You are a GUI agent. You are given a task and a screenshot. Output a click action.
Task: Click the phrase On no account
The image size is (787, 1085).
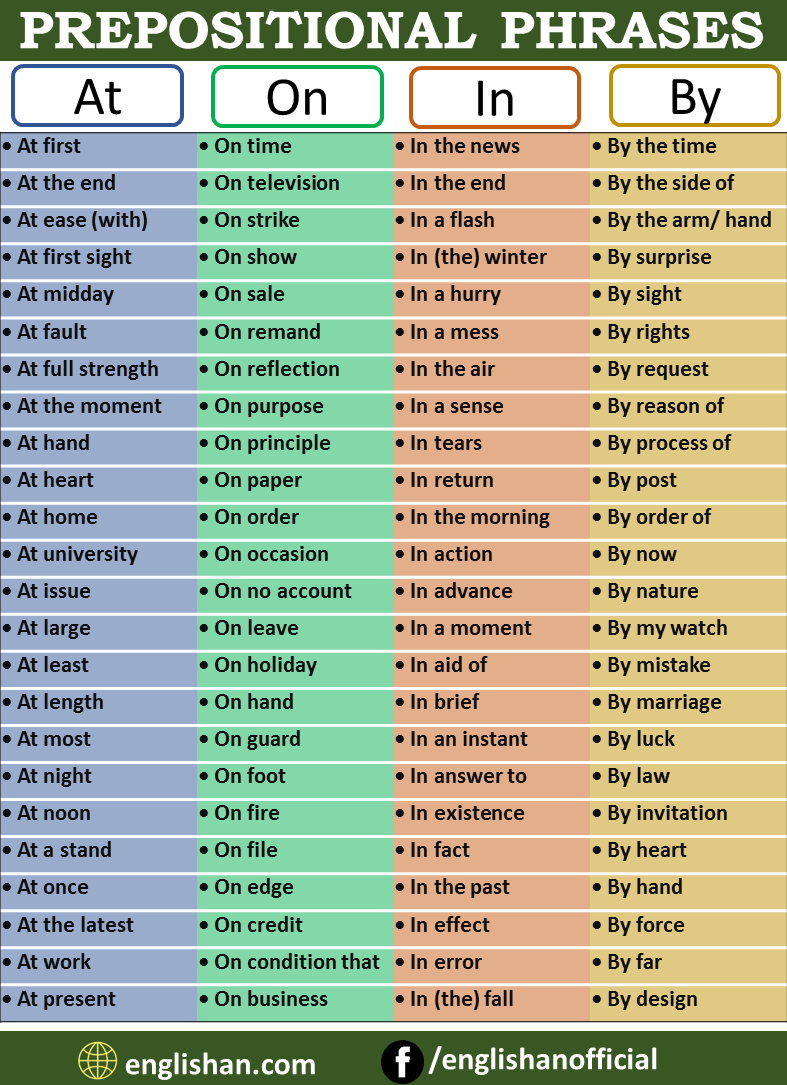(283, 591)
